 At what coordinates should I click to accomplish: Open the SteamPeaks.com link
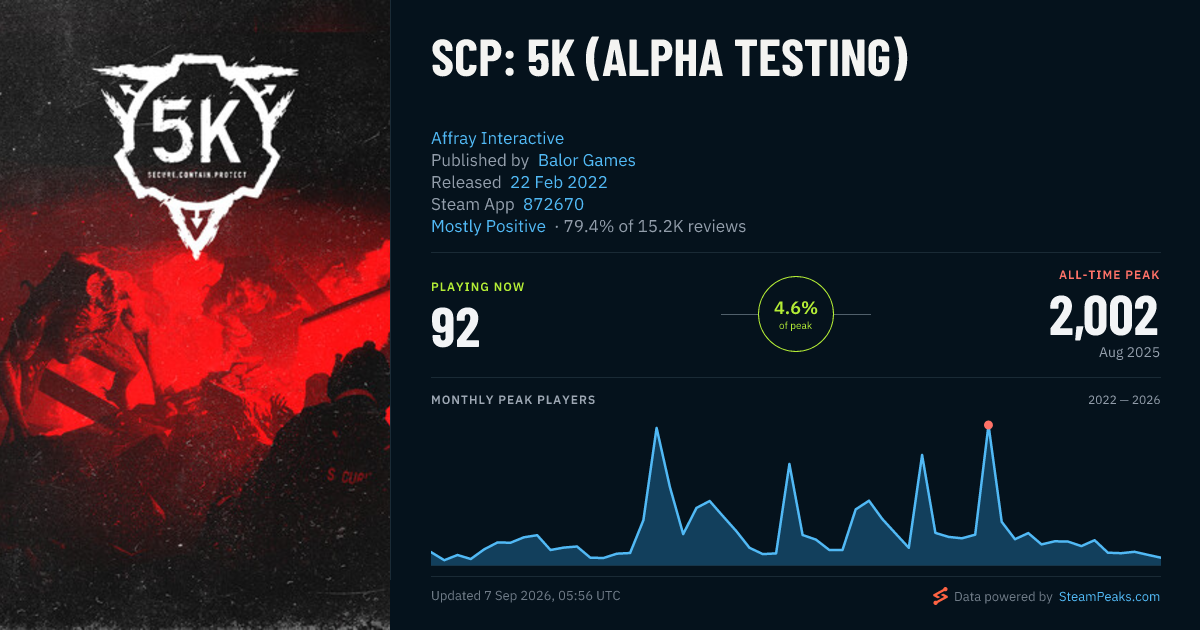(1108, 596)
